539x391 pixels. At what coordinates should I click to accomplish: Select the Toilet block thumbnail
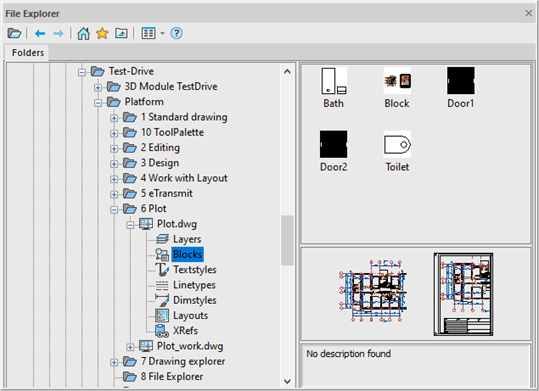(x=397, y=151)
